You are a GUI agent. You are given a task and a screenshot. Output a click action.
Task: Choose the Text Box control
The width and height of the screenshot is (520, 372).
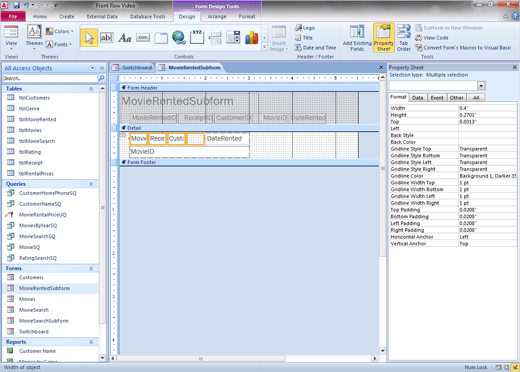pyautogui.click(x=106, y=38)
